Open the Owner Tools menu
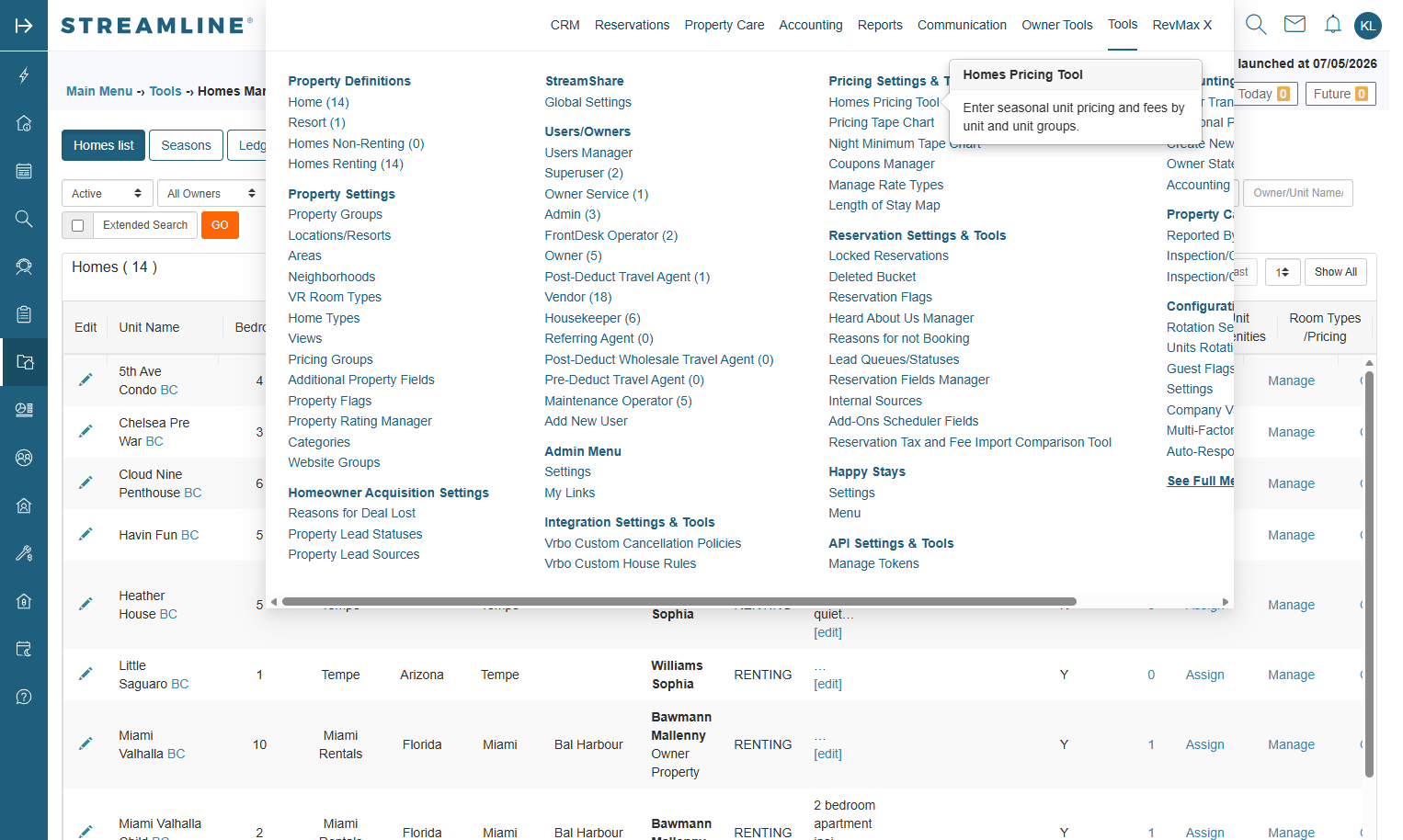This screenshot has width=1403, height=840. click(x=1056, y=25)
